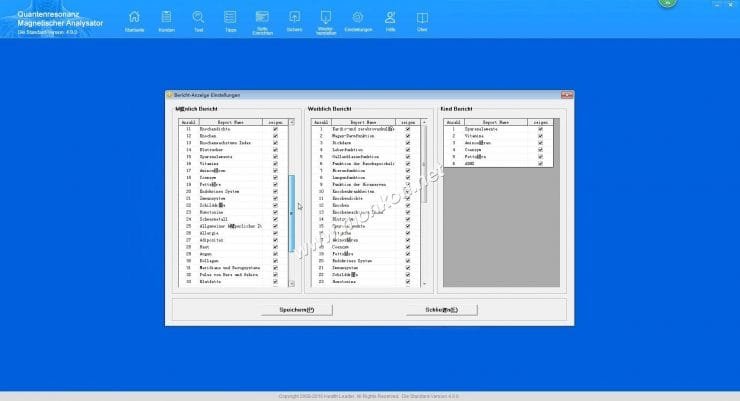The width and height of the screenshot is (740, 401).
Task: Toggle row 1 checkbox in female report list
Action: click(408, 129)
